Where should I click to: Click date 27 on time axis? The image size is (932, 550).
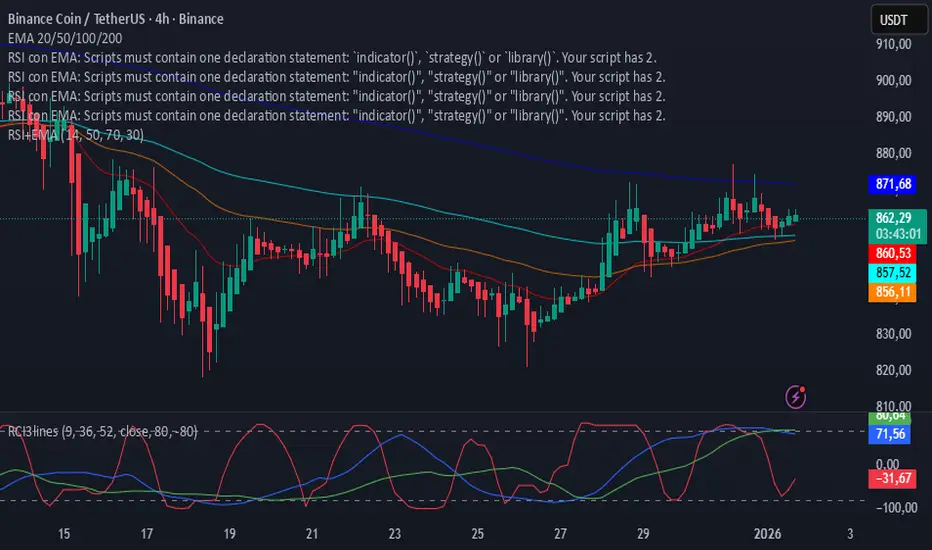pyautogui.click(x=560, y=534)
